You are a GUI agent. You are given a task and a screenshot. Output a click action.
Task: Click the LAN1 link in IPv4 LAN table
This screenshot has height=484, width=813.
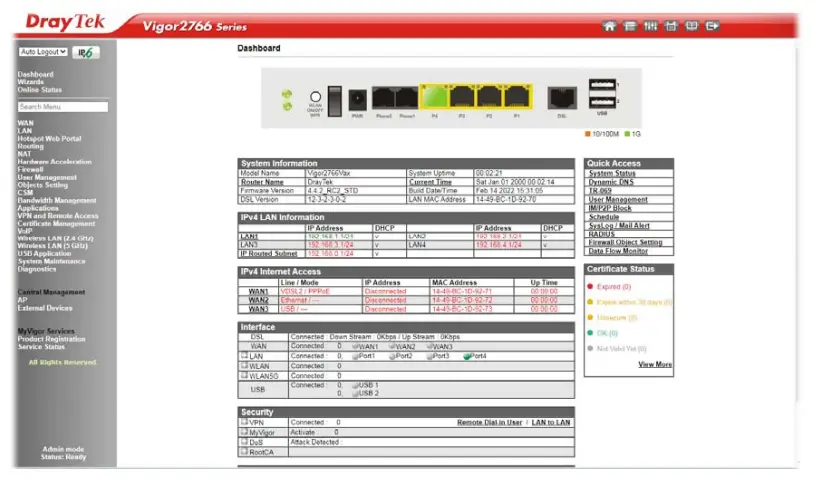pyautogui.click(x=249, y=237)
